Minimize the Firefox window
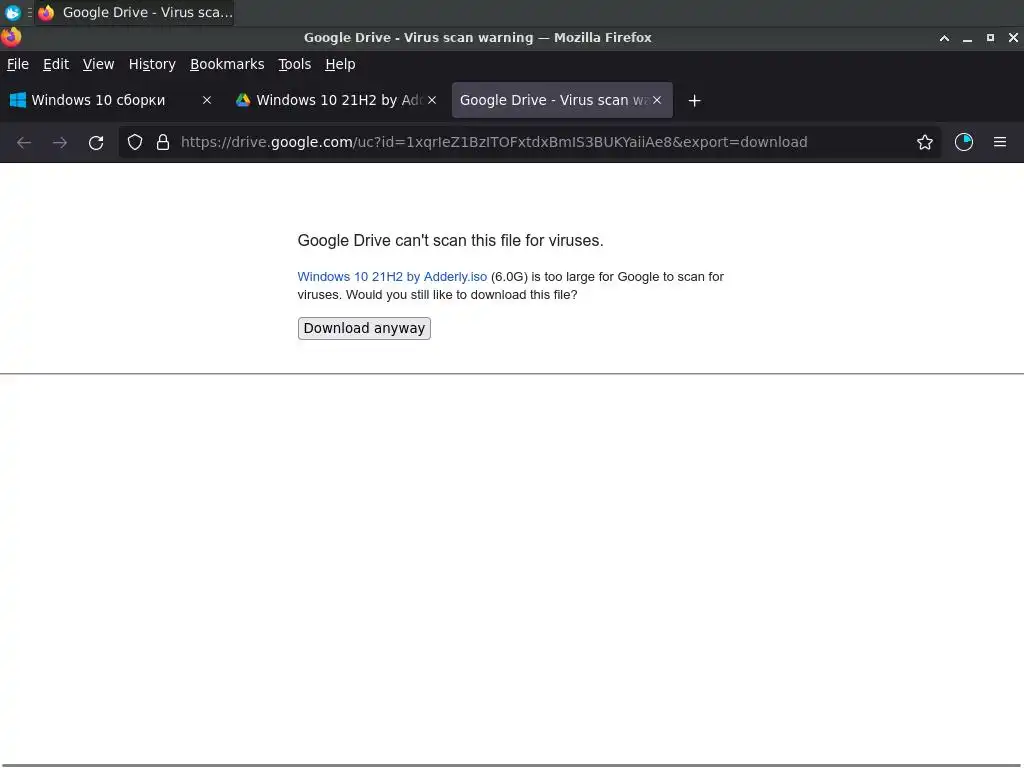Screen dimensions: 1024x768 tap(967, 39)
